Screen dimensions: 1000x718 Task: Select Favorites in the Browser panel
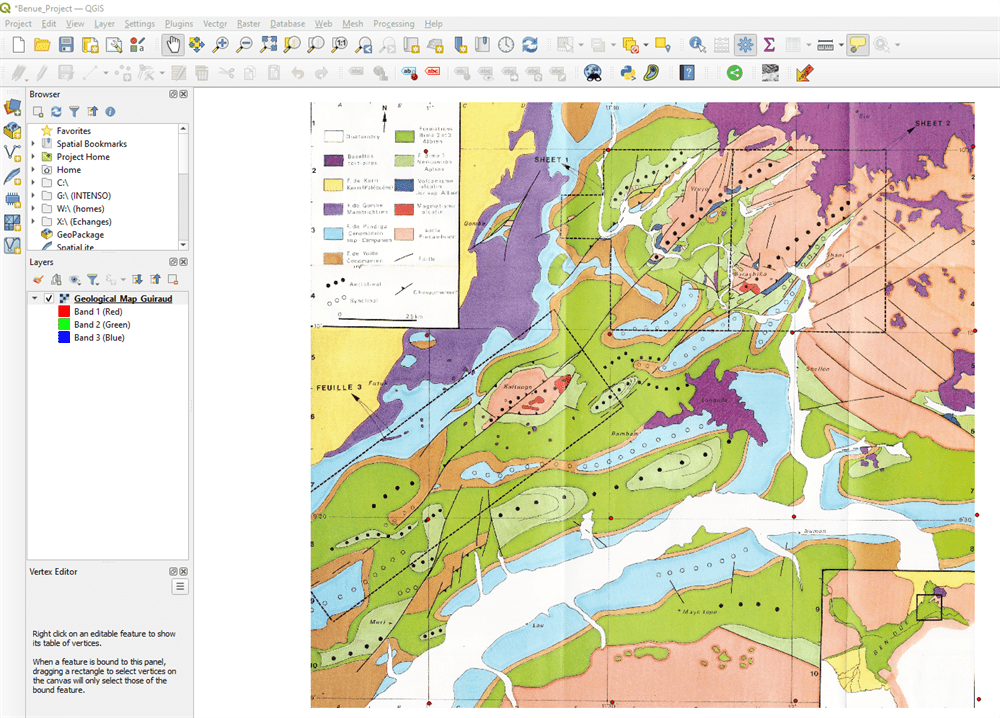coord(73,131)
